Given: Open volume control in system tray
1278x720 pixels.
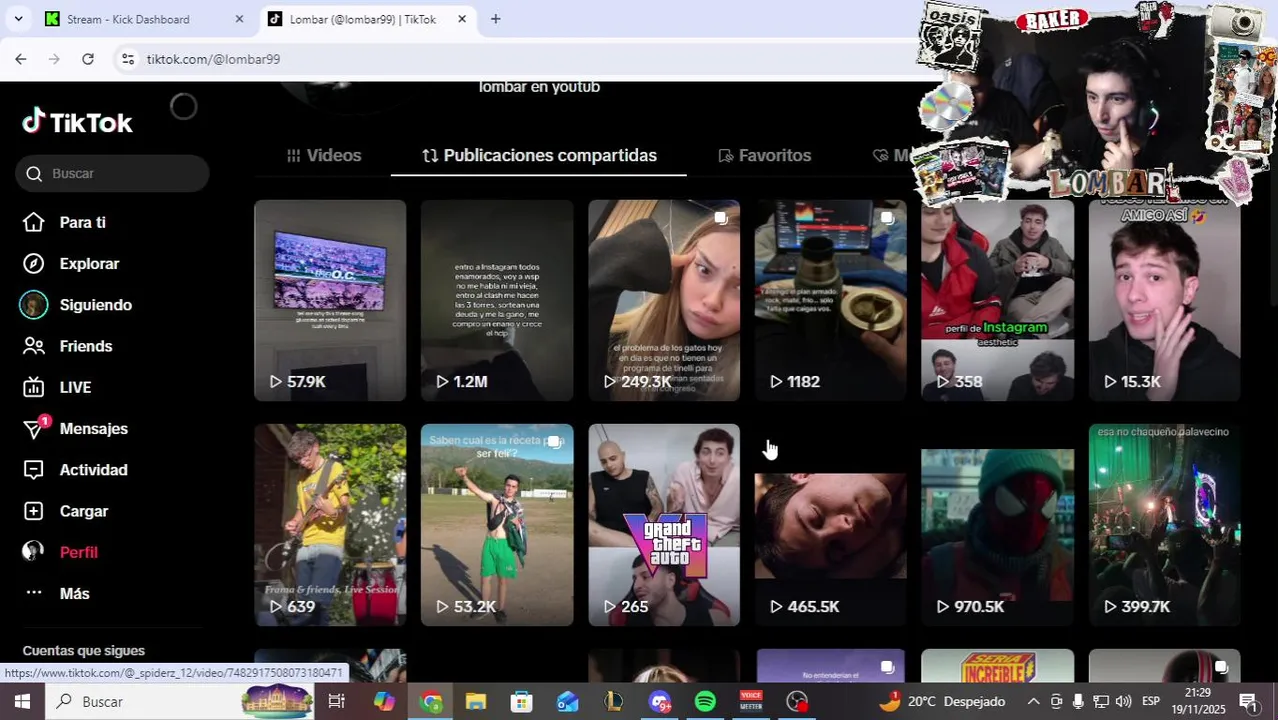Looking at the screenshot, I should click(x=1123, y=701).
